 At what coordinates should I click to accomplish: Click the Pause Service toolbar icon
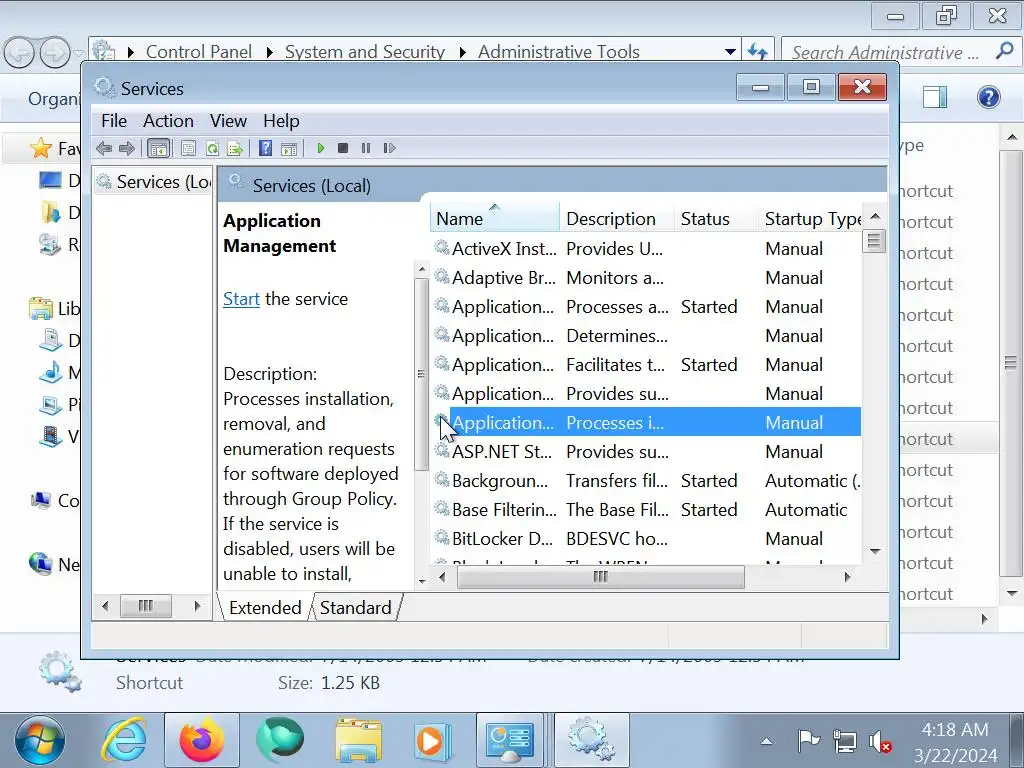coord(366,148)
